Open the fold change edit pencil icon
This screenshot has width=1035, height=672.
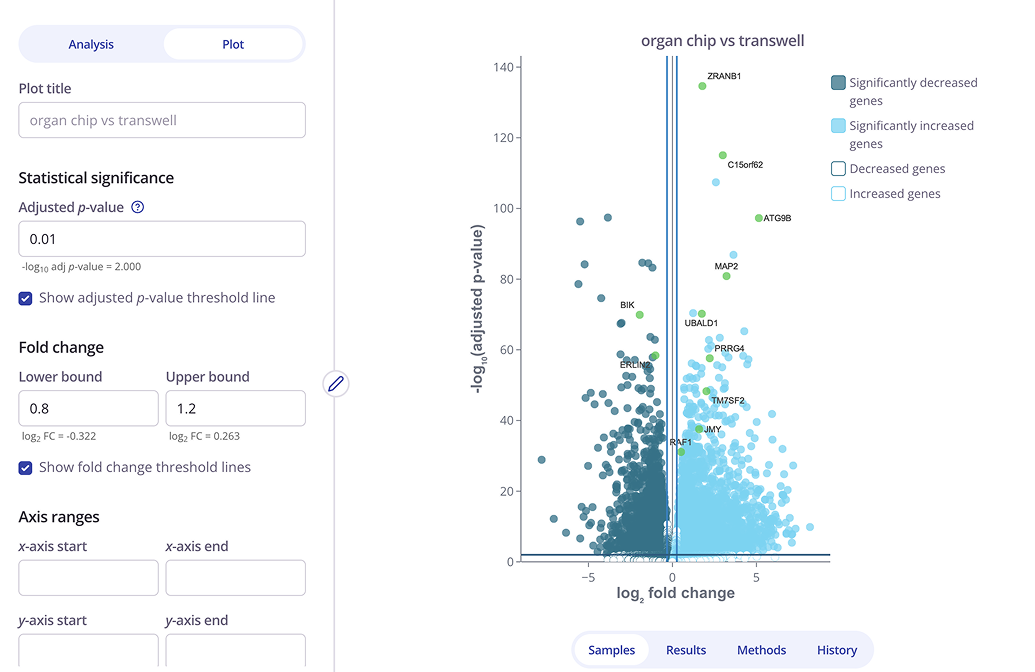coord(335,384)
